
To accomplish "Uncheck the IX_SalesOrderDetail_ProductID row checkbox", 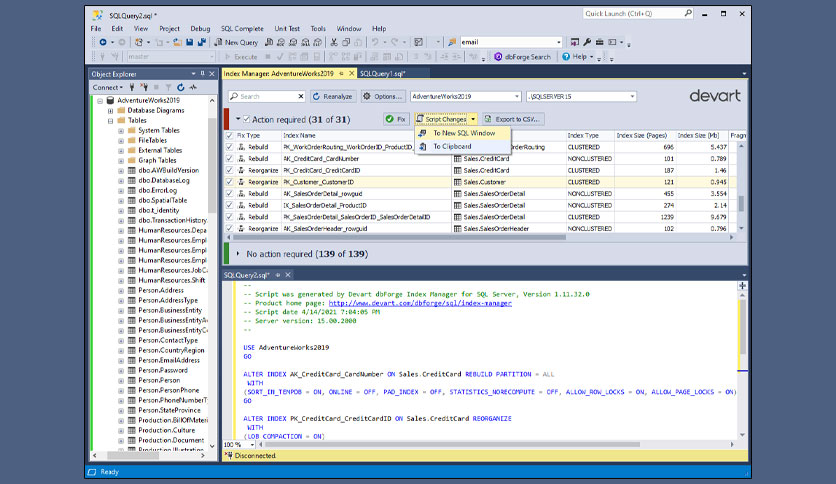I will 229,205.
